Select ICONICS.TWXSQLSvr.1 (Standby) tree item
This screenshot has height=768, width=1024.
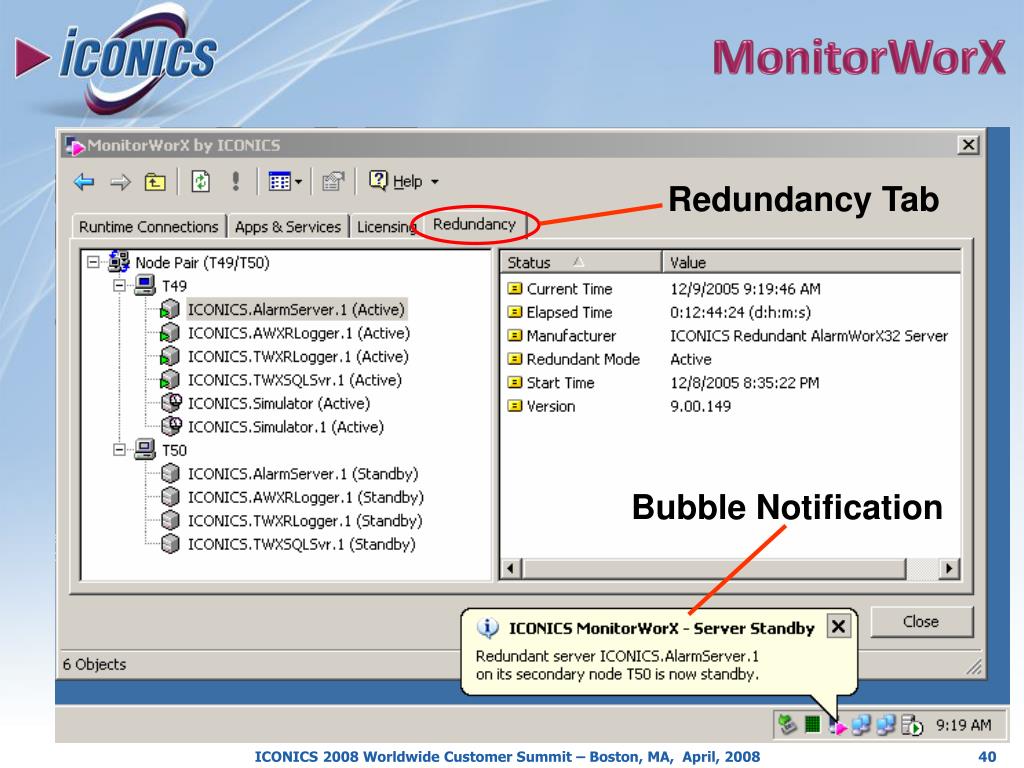[x=302, y=544]
